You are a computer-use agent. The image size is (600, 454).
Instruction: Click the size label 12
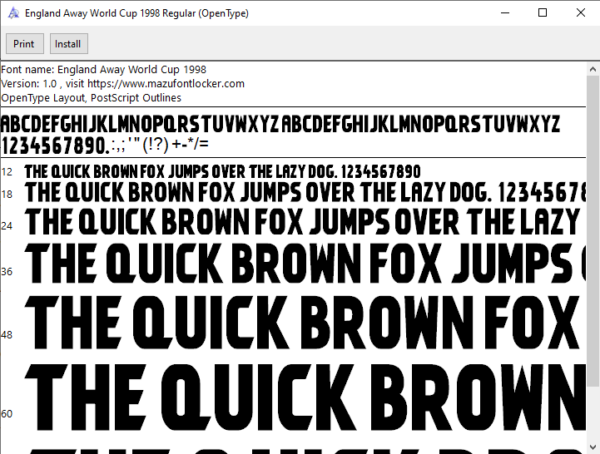pos(7,172)
